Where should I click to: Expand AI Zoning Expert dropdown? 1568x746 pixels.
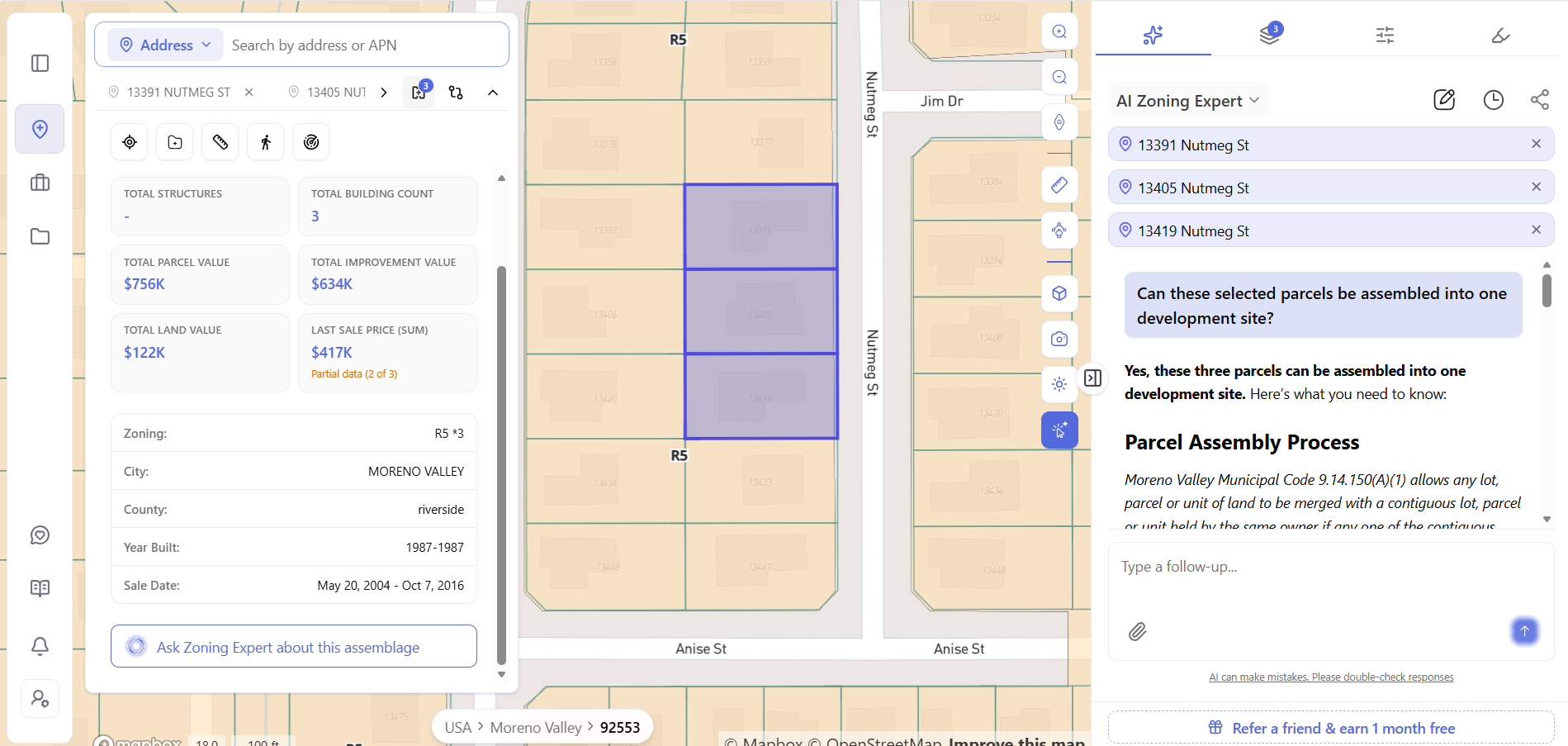point(1188,101)
